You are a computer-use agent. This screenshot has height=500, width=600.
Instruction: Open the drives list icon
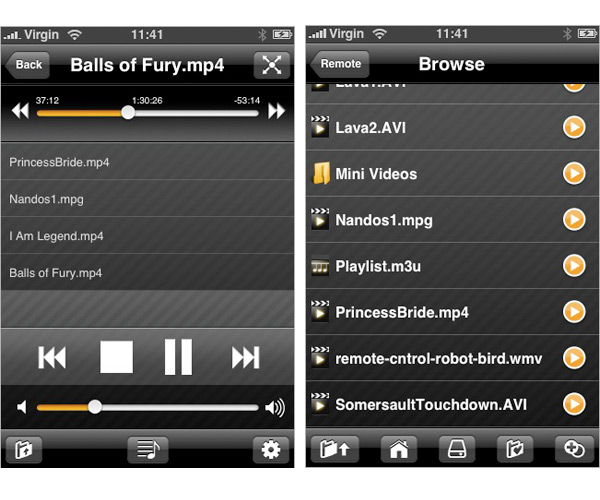click(457, 449)
